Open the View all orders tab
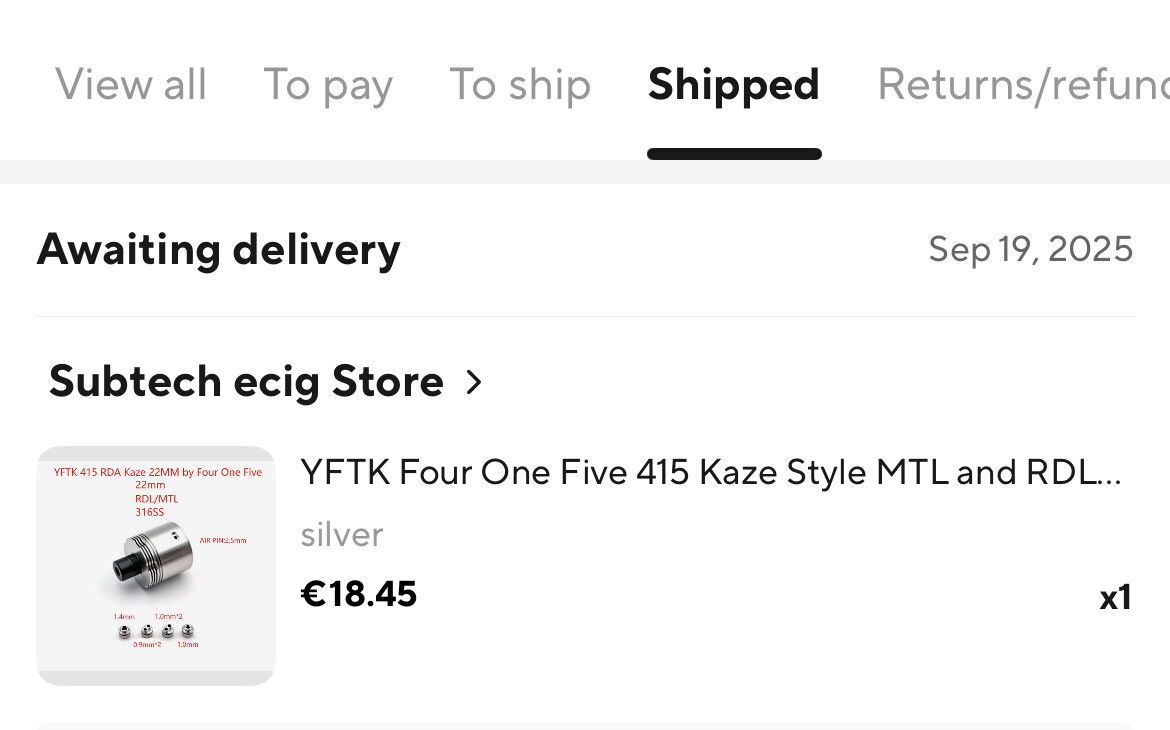Viewport: 1170px width, 730px height. pos(131,85)
